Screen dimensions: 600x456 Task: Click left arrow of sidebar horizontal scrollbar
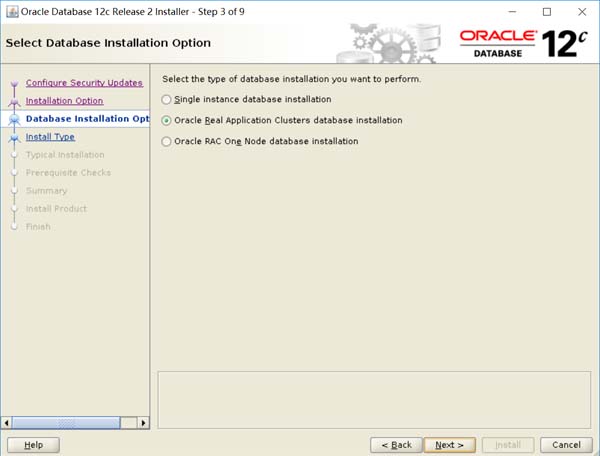click(x=6, y=423)
